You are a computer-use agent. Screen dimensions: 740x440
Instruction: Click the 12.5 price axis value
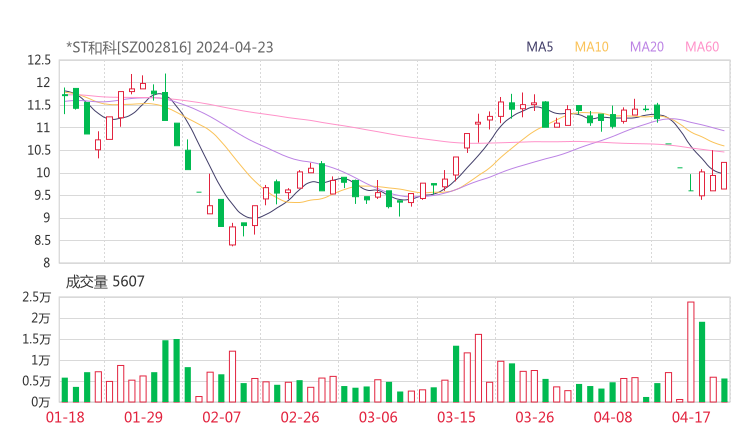click(x=39, y=60)
